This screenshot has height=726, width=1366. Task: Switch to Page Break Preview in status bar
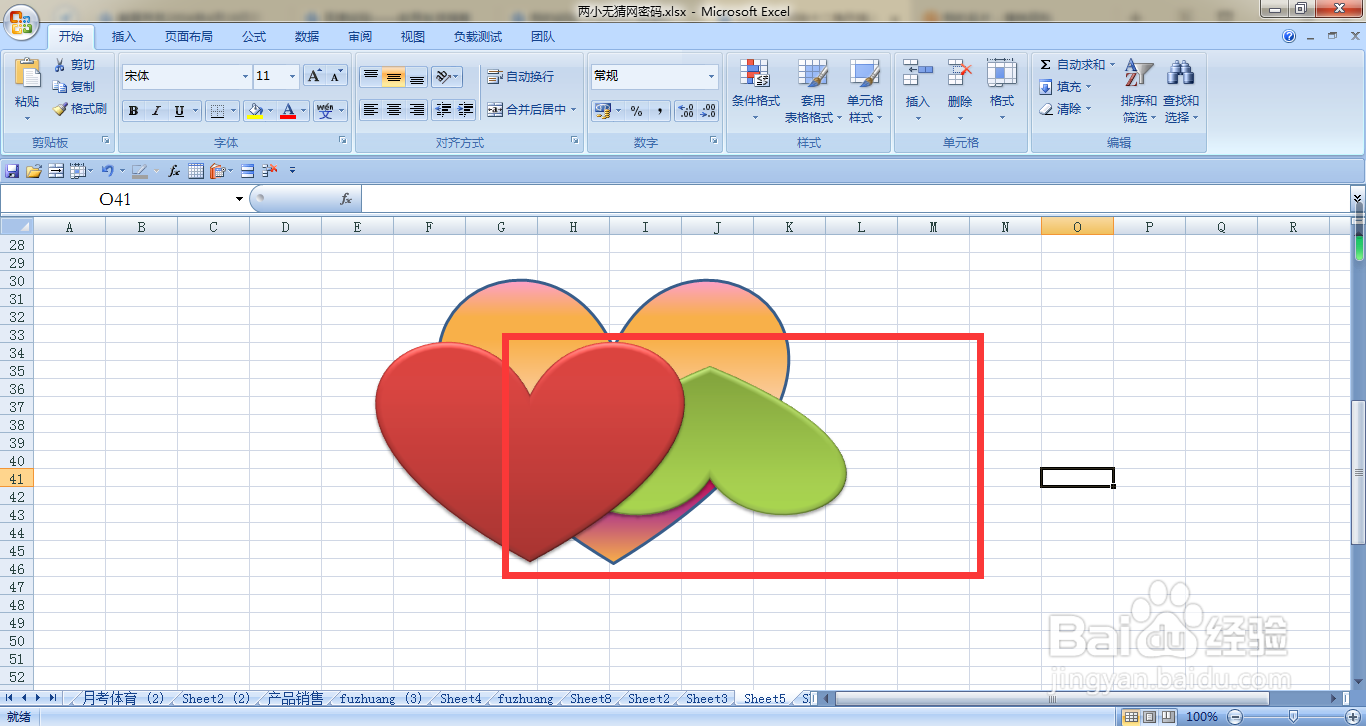tap(1167, 716)
